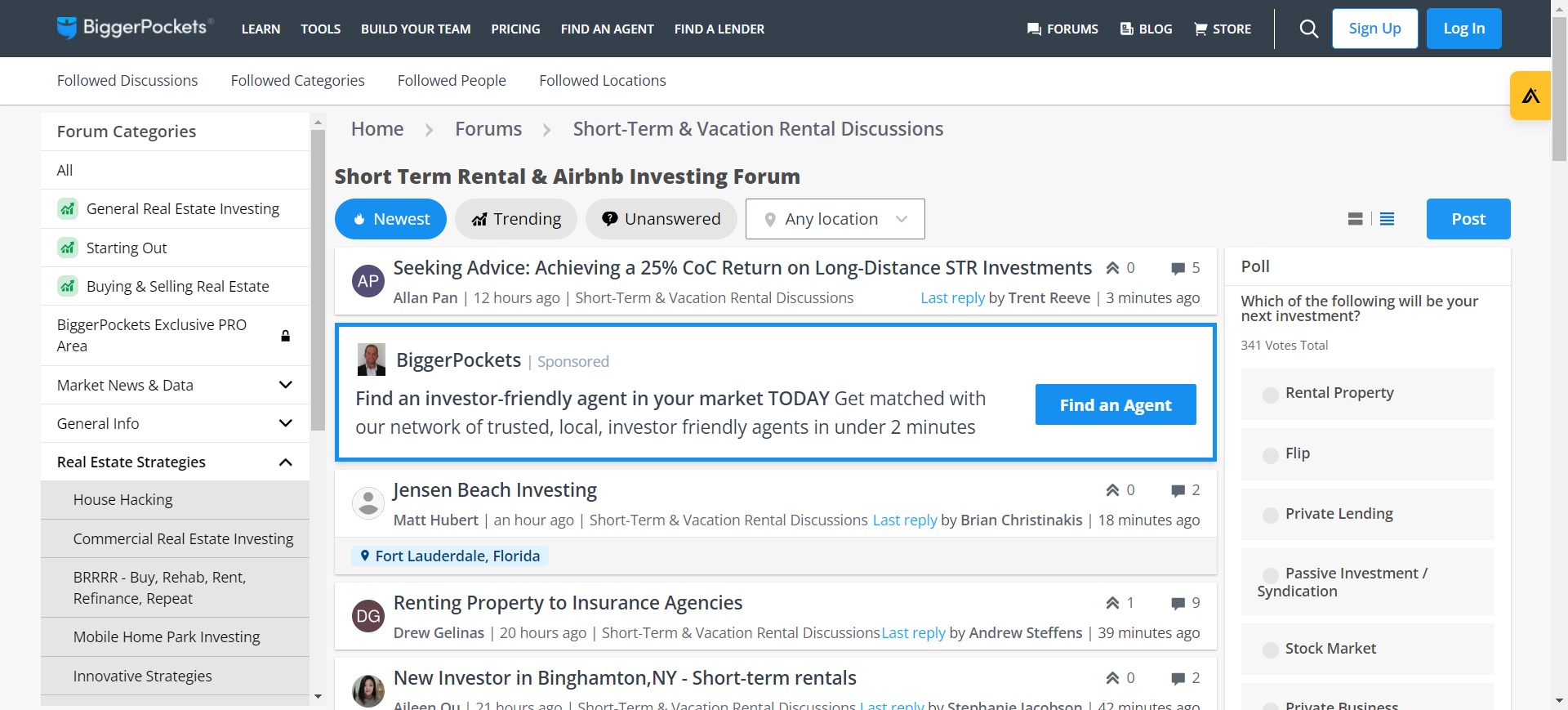The image size is (1568, 710).
Task: Click sidebar scrollbar down arrow
Action: click(318, 697)
